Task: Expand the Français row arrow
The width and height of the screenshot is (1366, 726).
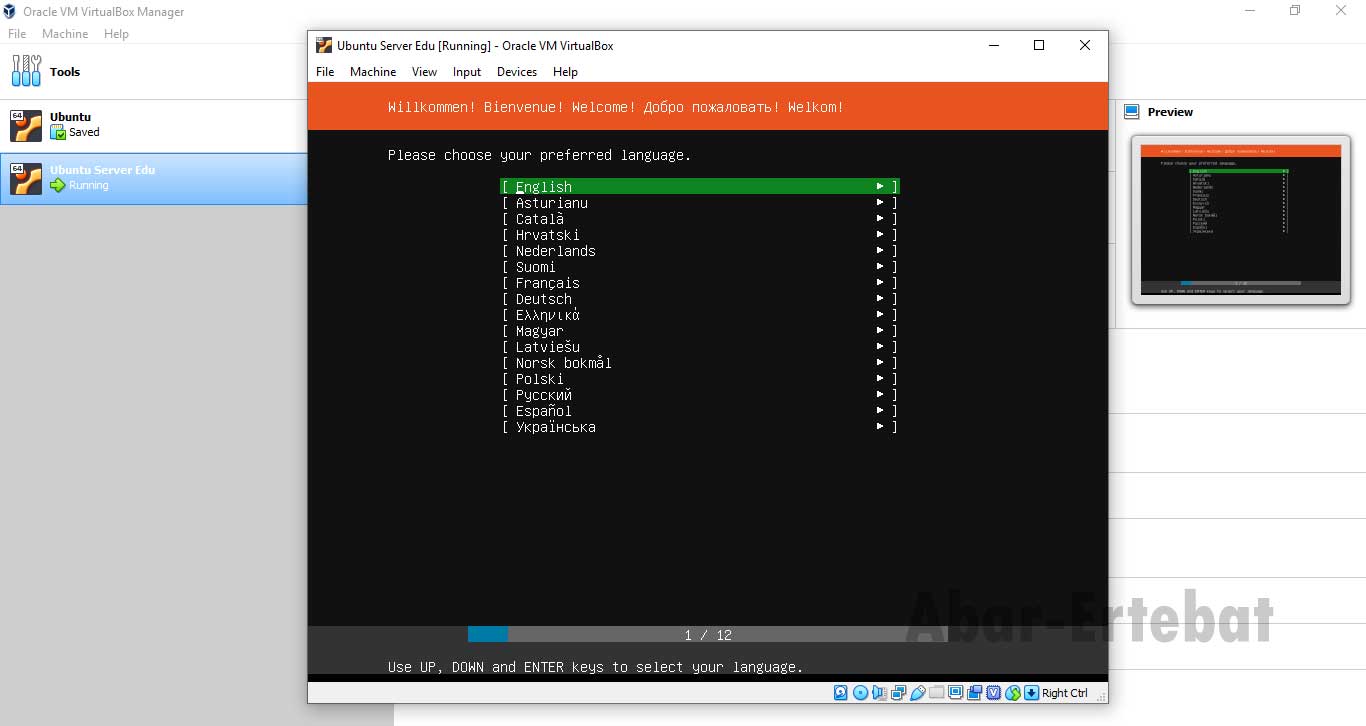Action: (x=880, y=283)
